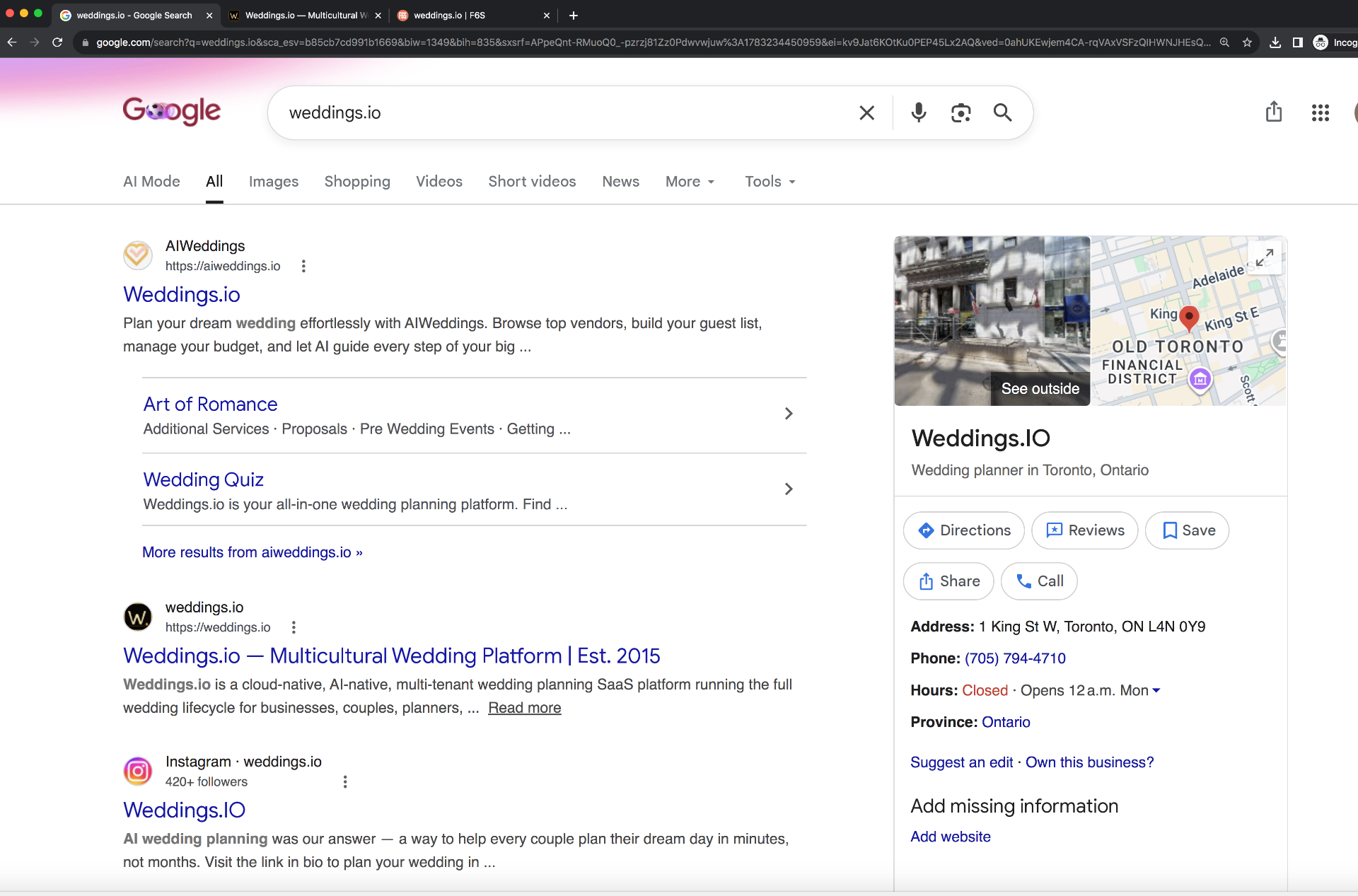
Task: Open the Weddings.IO Instagram result title
Action: click(x=184, y=810)
